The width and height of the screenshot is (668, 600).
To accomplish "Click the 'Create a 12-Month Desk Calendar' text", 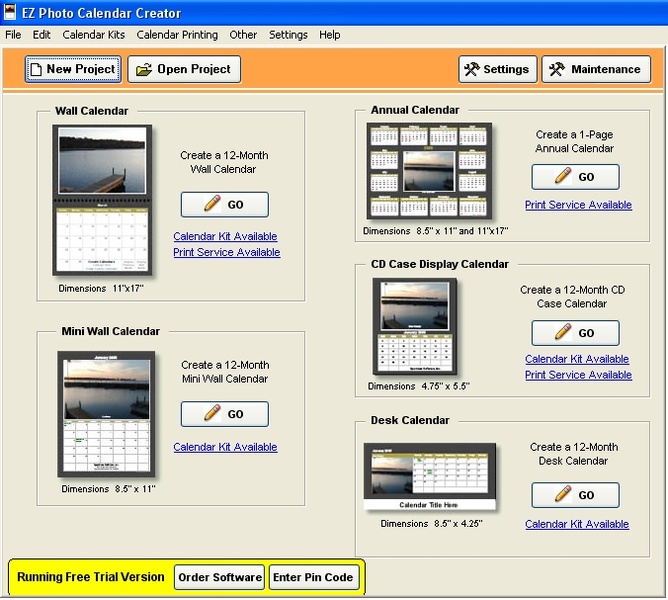I will point(574,454).
